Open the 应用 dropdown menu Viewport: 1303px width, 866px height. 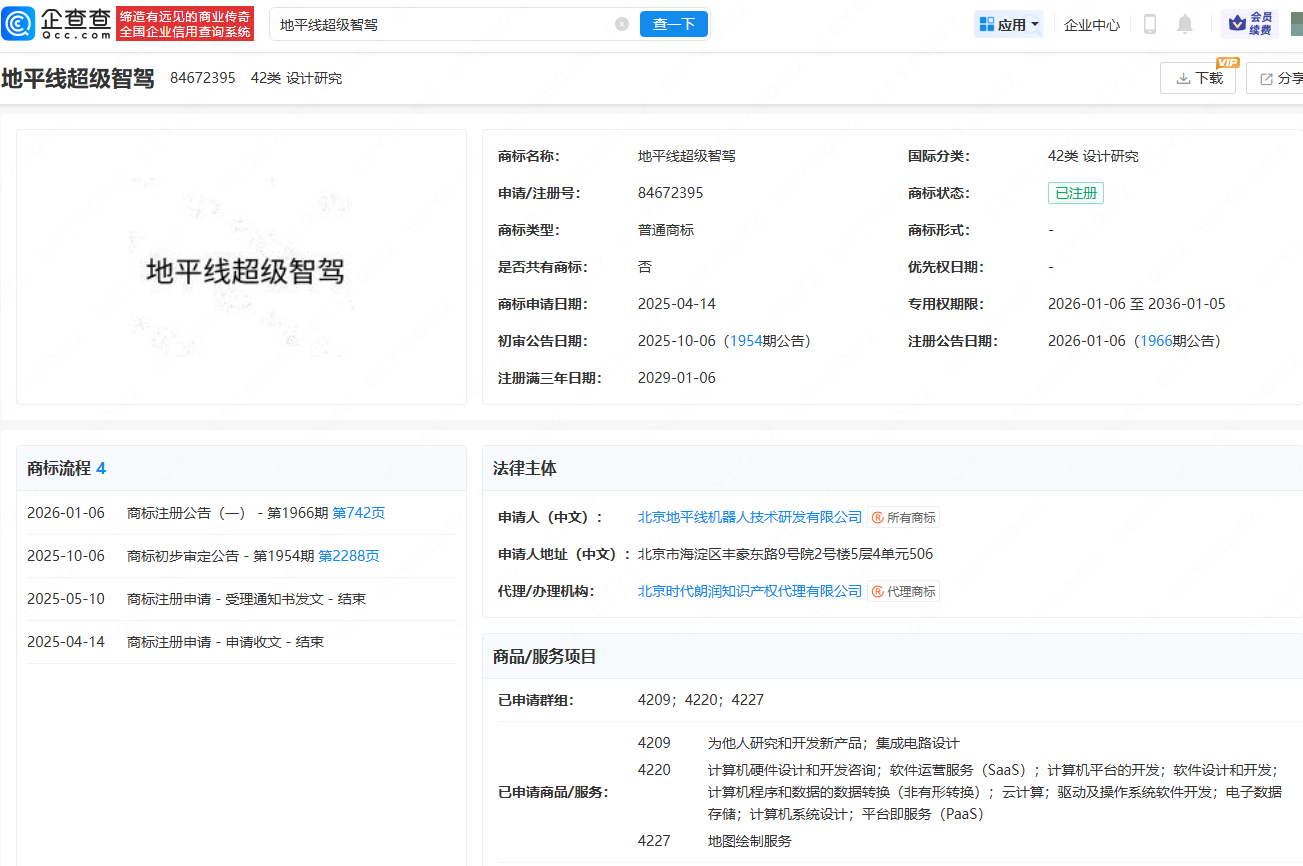tap(1008, 23)
